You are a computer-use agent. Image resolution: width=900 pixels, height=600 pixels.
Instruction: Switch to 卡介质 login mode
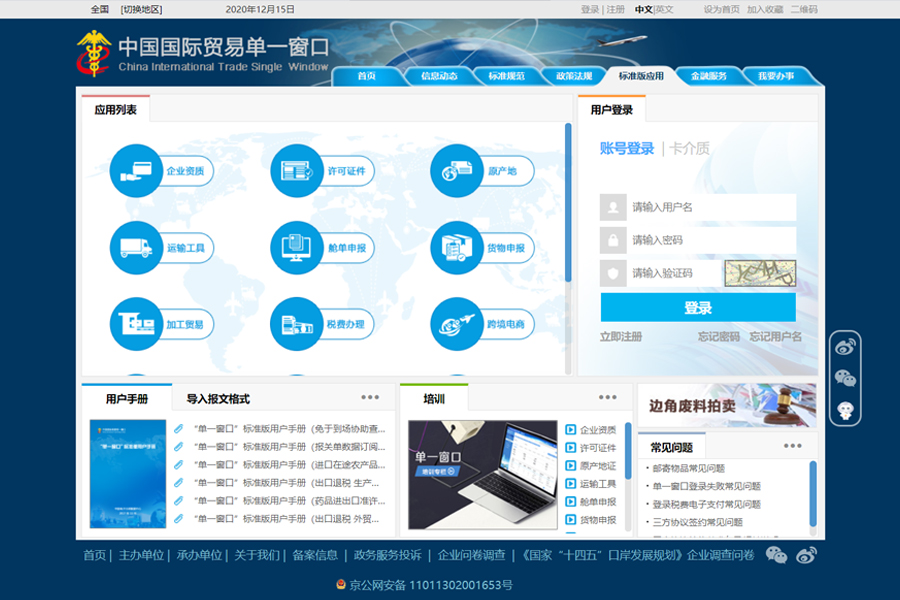689,149
